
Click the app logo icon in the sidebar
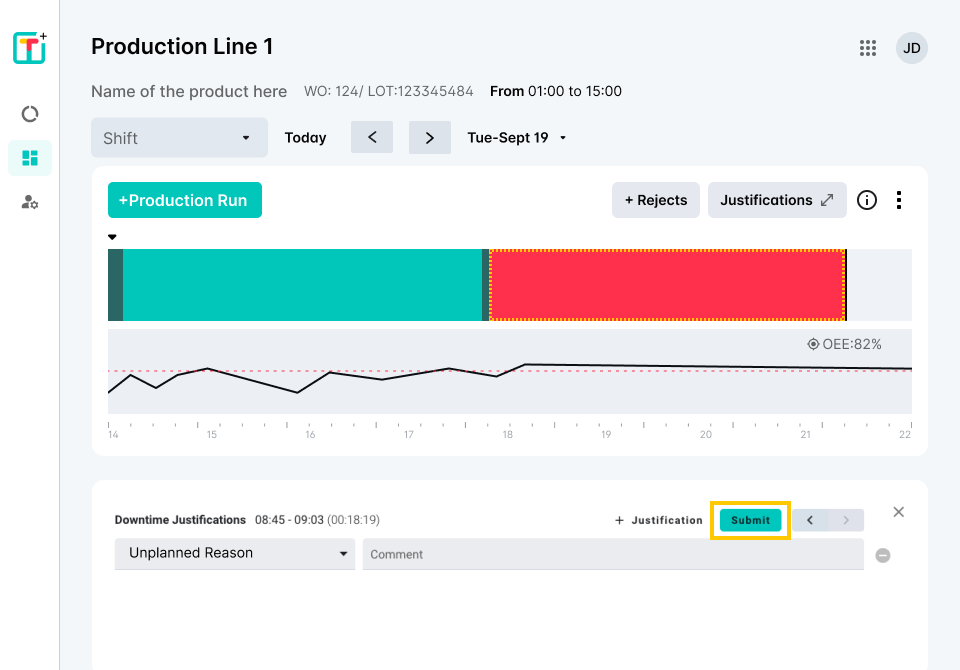[x=30, y=47]
